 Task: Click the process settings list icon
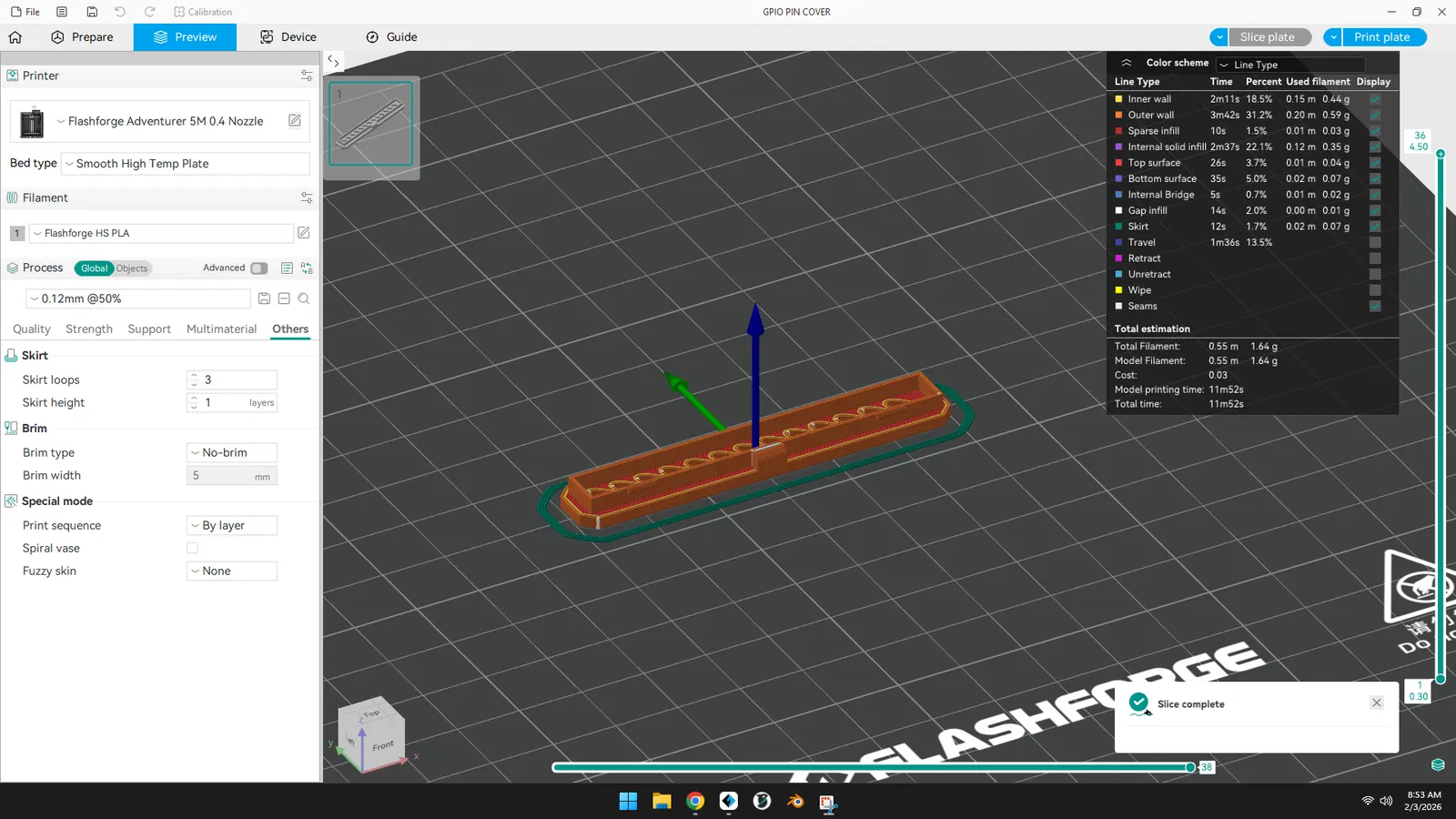point(287,268)
